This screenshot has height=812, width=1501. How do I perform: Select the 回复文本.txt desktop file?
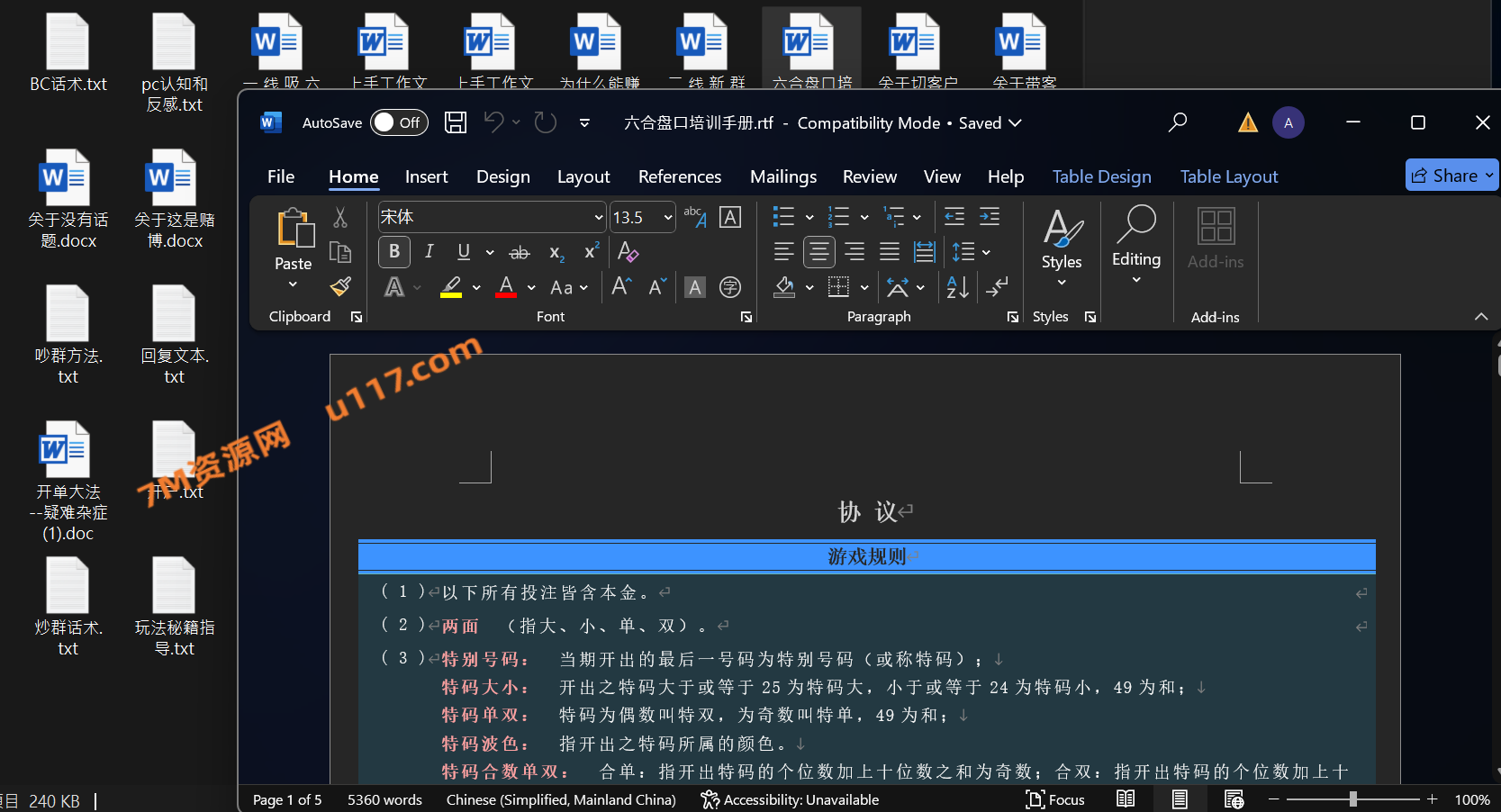174,335
